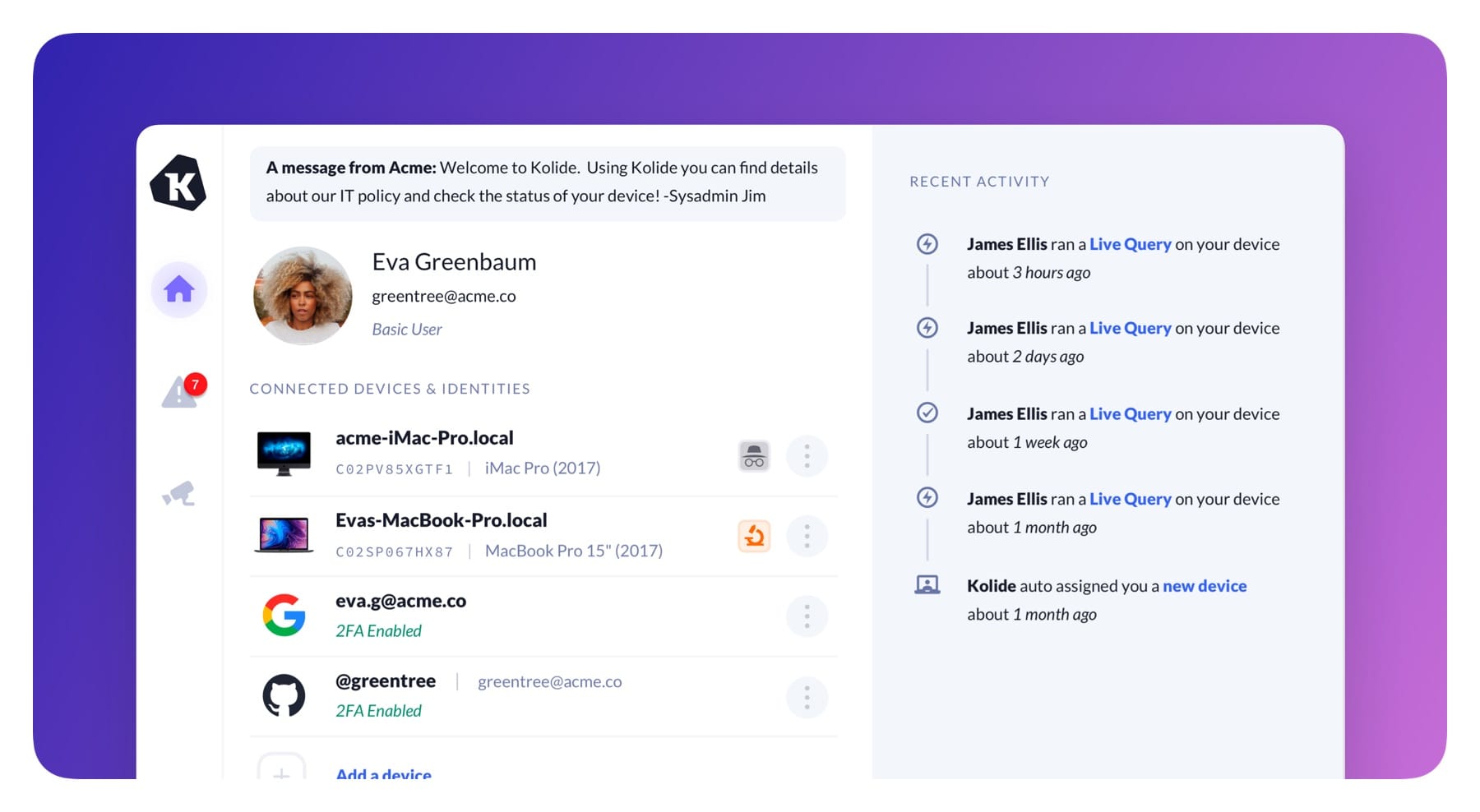Click the eva.g@acme.co identity name
The height and width of the screenshot is (812, 1480).
coord(400,601)
